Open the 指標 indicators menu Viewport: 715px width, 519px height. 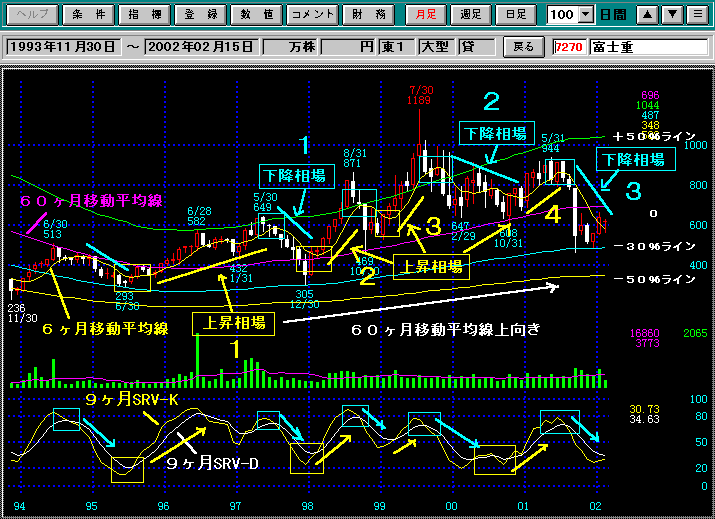click(x=141, y=15)
